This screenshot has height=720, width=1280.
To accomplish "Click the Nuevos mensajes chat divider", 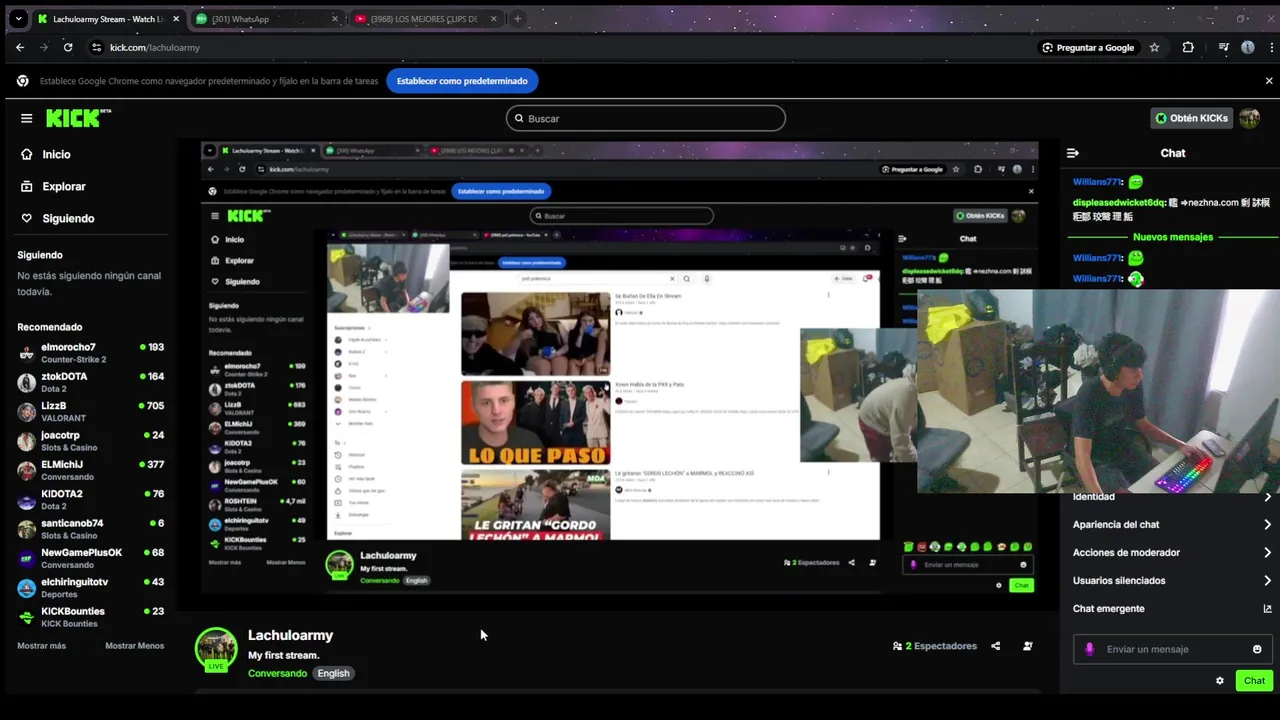I will tap(1172, 237).
